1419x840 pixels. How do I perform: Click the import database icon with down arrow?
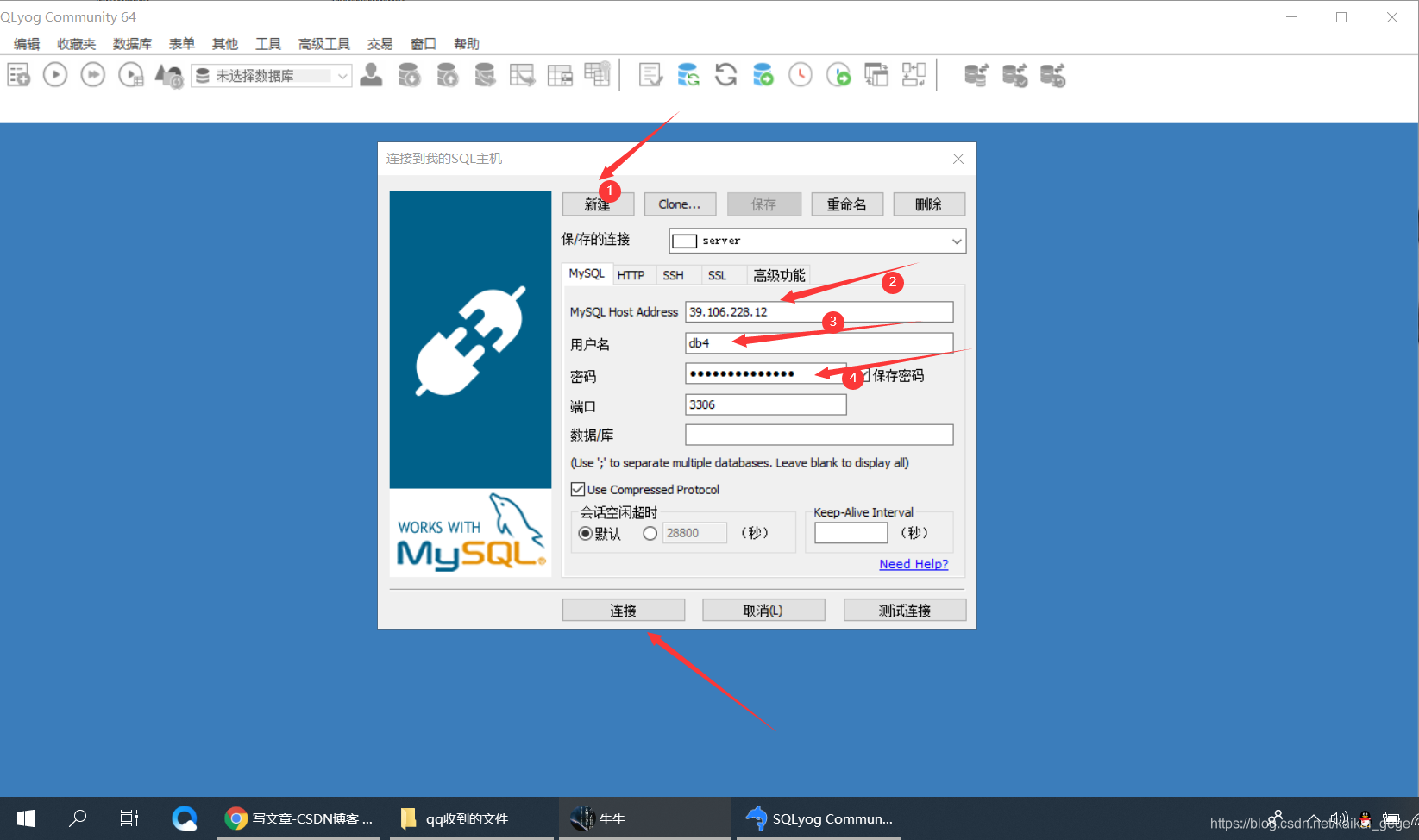[409, 76]
